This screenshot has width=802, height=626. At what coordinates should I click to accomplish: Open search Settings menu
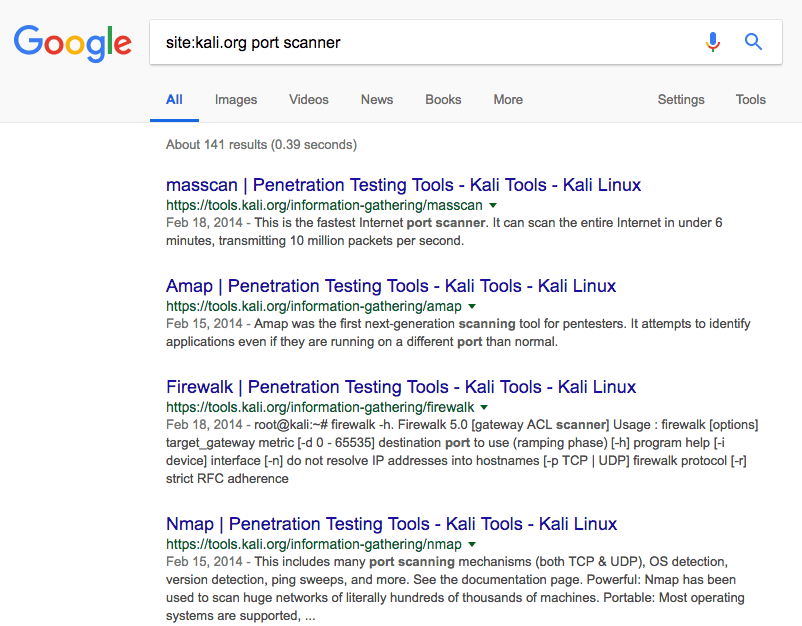click(681, 100)
